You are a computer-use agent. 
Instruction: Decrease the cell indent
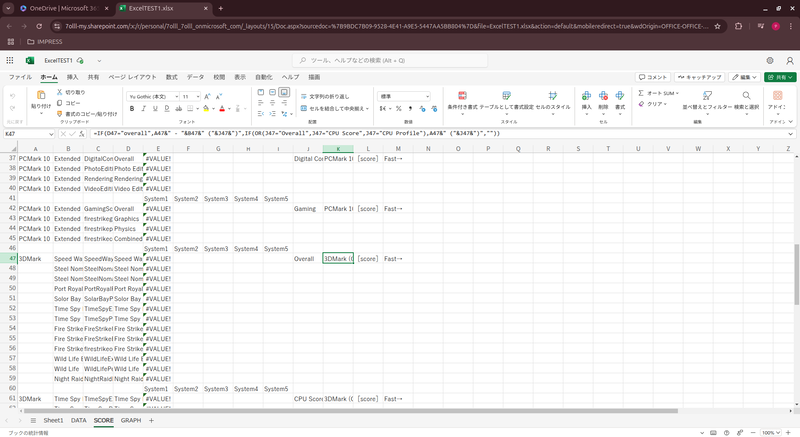tap(261, 114)
